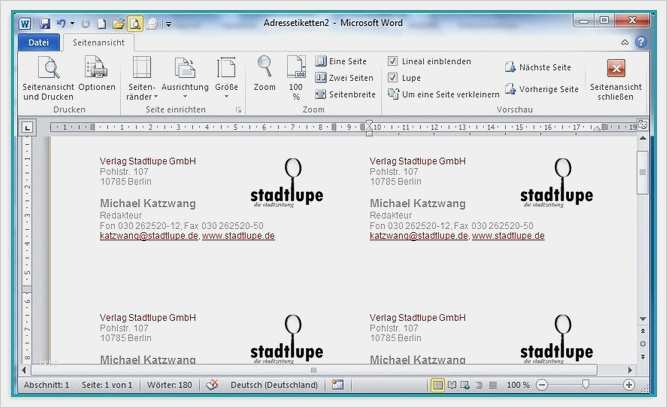667x408 pixels.
Task: Click the horizontal ruler indent marker
Action: click(369, 128)
